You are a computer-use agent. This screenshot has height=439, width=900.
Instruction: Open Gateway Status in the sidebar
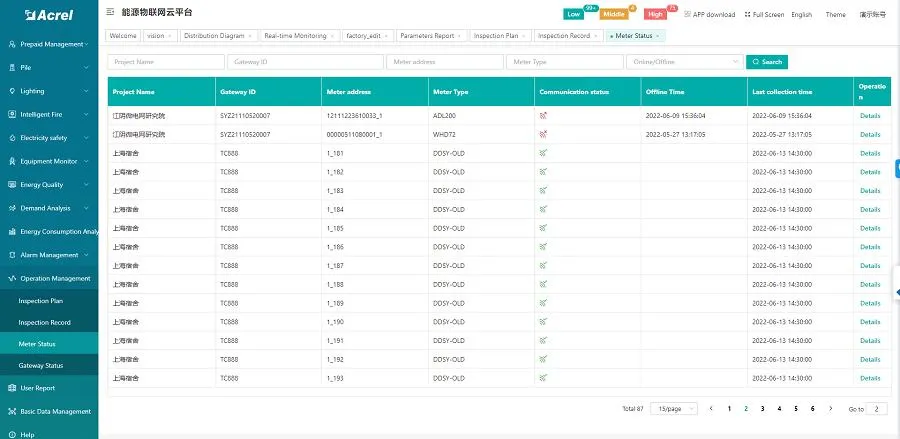(41, 365)
